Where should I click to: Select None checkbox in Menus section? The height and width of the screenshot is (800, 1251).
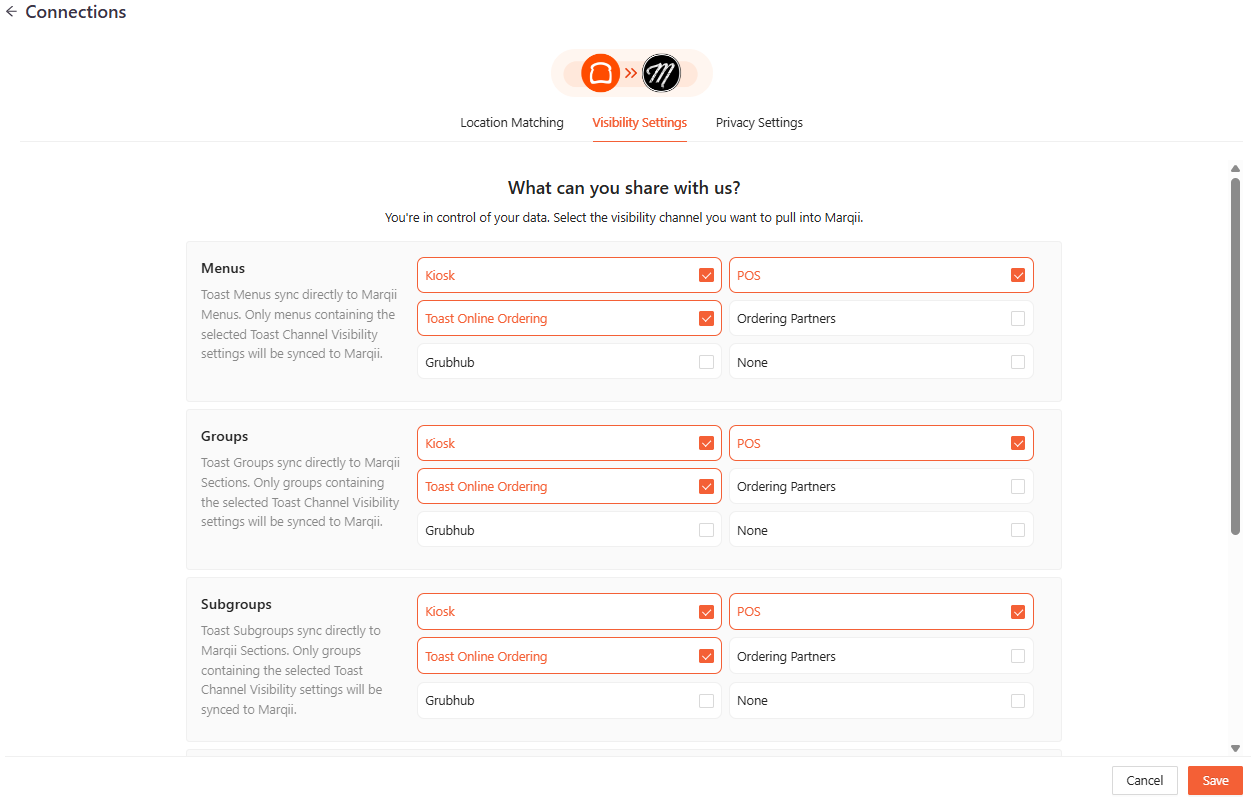click(1018, 362)
